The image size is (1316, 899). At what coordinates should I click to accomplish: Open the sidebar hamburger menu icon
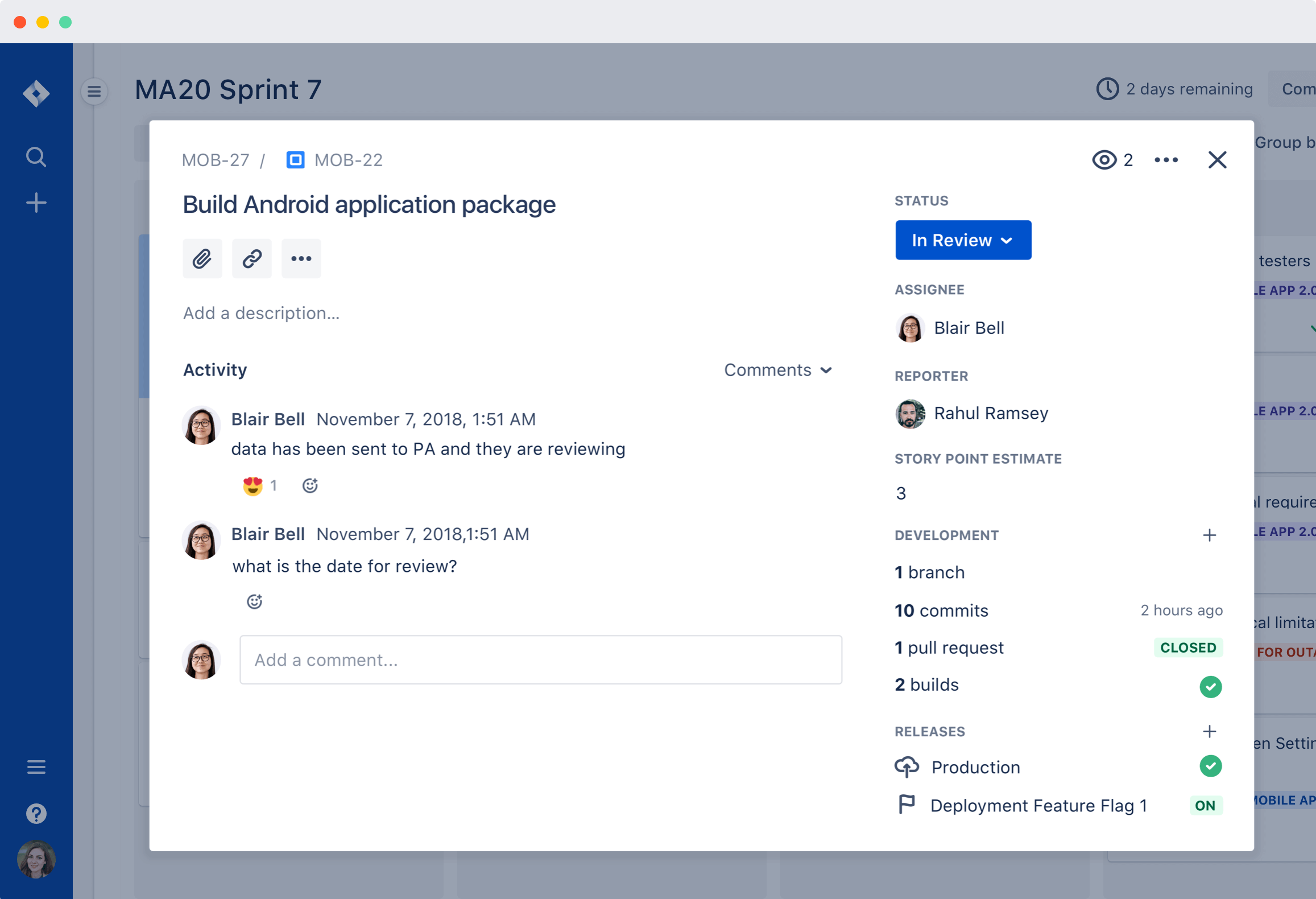tap(36, 767)
